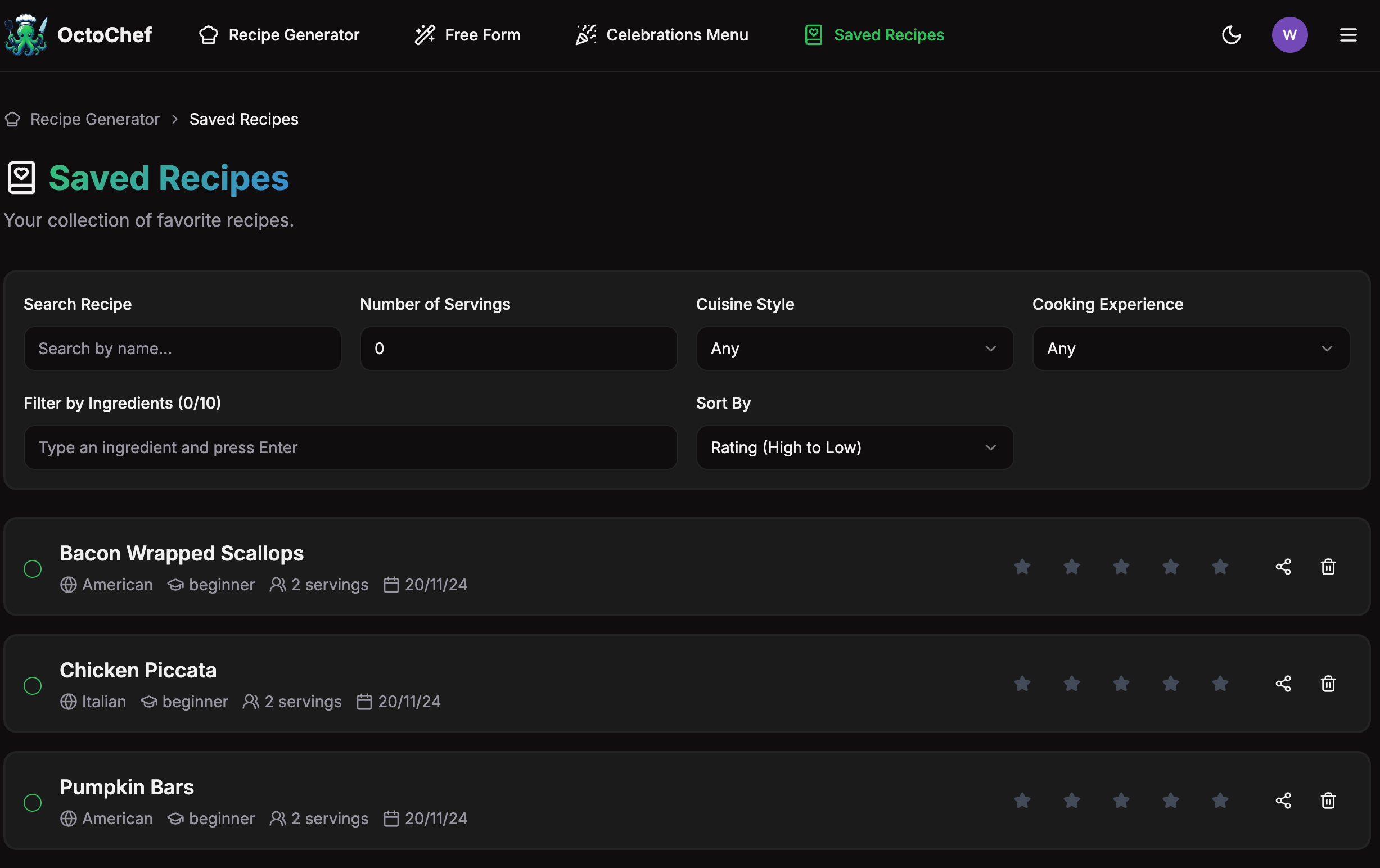This screenshot has height=868, width=1380.
Task: Click the Search by name field
Action: [182, 349]
